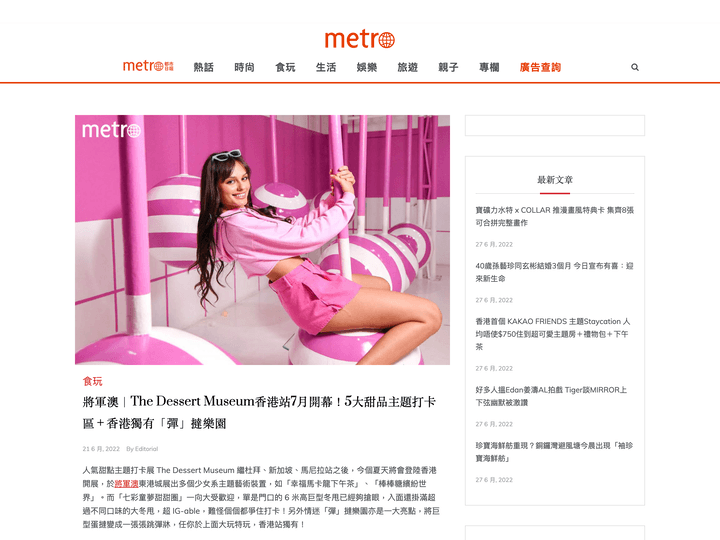Select the 時尚 navigation item
This screenshot has height=540, width=720.
244,68
